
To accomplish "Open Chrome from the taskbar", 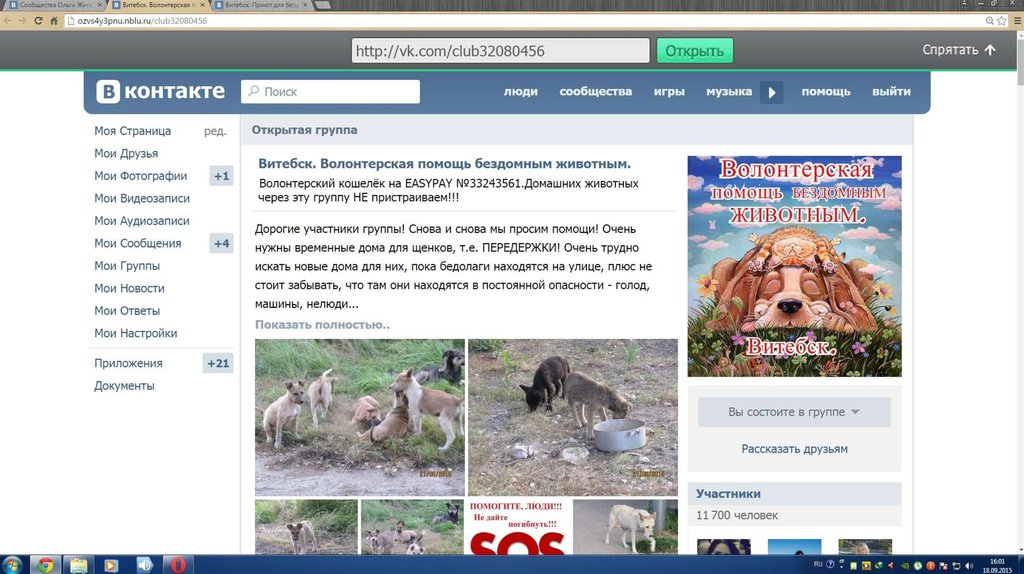I will tap(45, 565).
